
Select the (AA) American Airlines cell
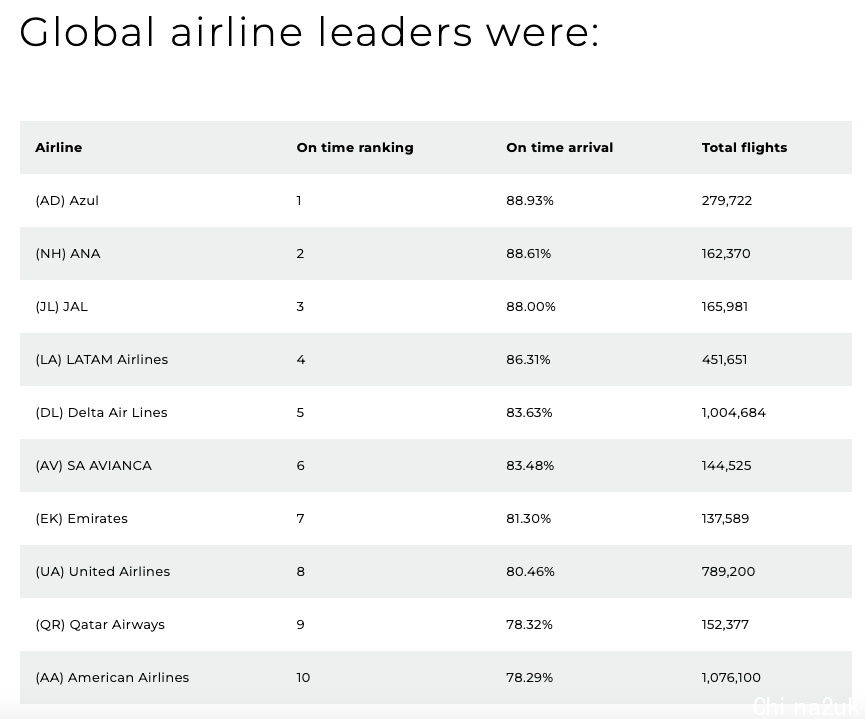112,677
